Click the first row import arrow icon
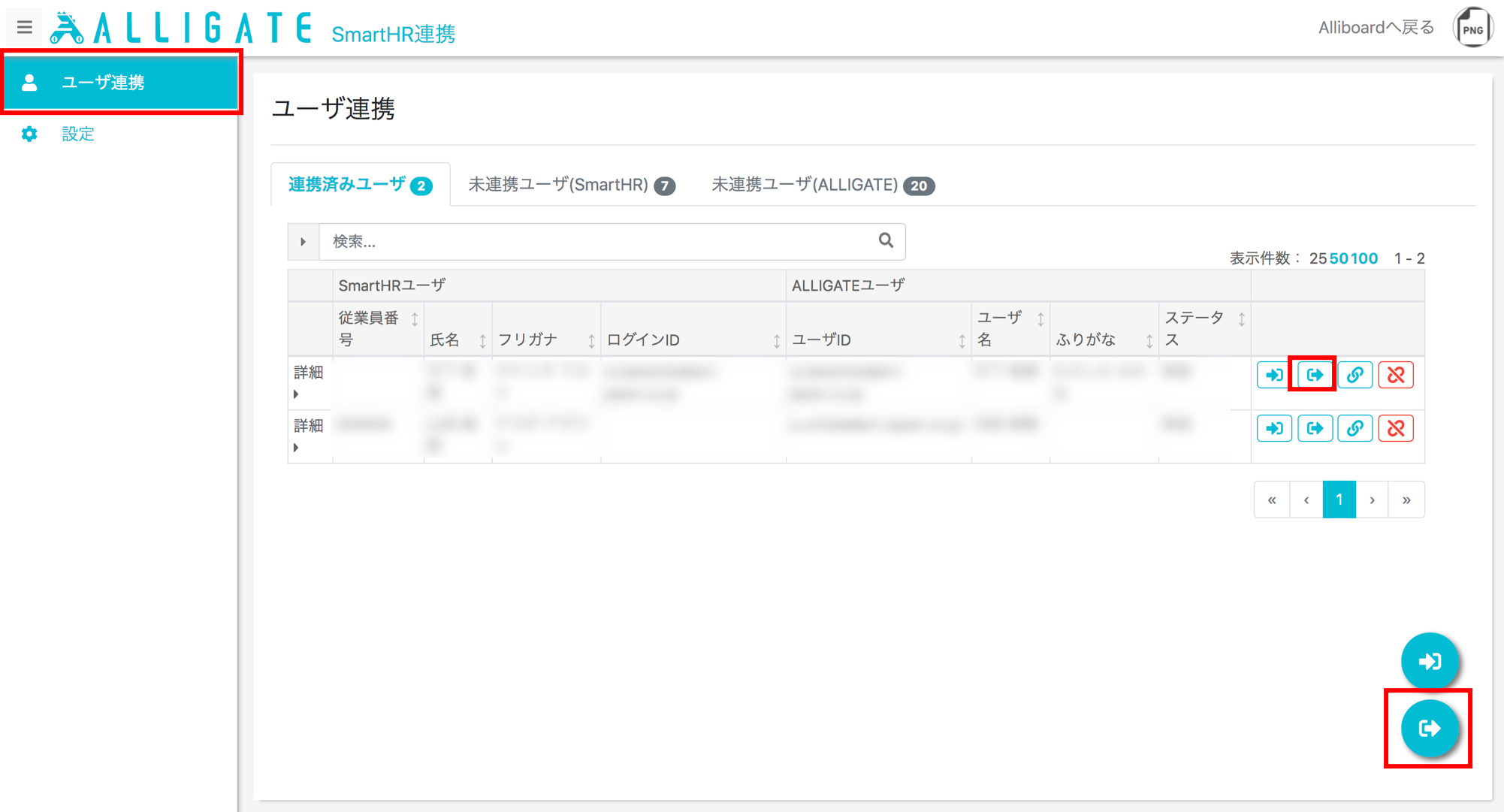 [1274, 375]
